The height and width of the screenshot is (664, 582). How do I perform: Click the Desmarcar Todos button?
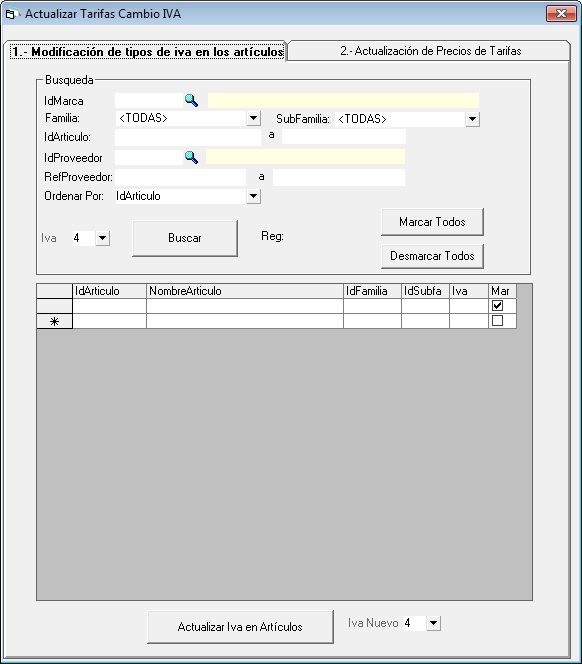point(432,256)
